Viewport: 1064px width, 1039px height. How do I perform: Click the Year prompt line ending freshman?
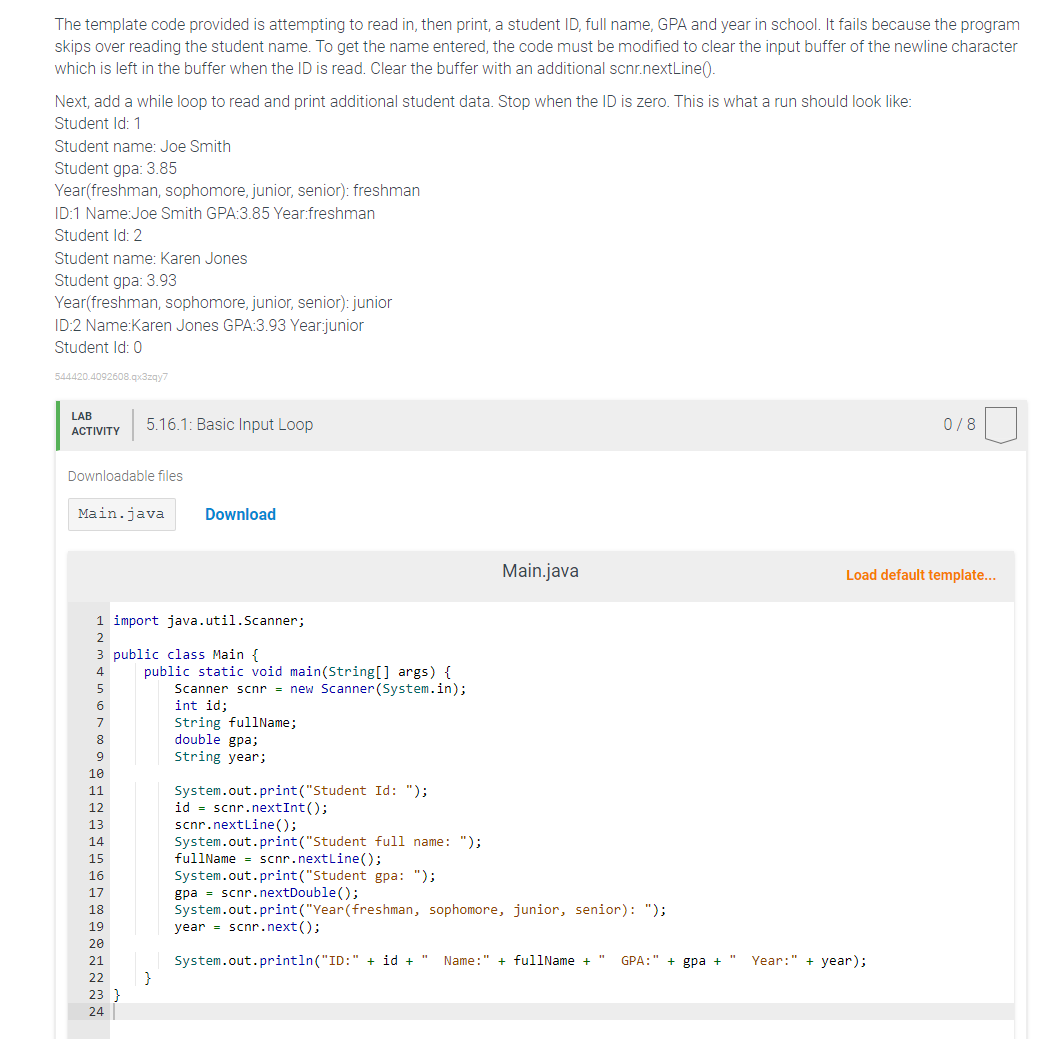(237, 191)
